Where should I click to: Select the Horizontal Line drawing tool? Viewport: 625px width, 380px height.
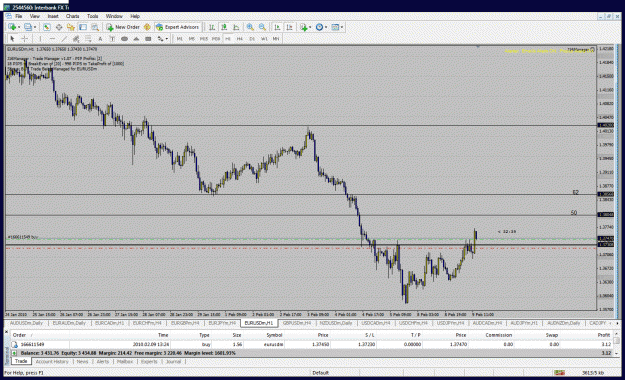coord(52,39)
